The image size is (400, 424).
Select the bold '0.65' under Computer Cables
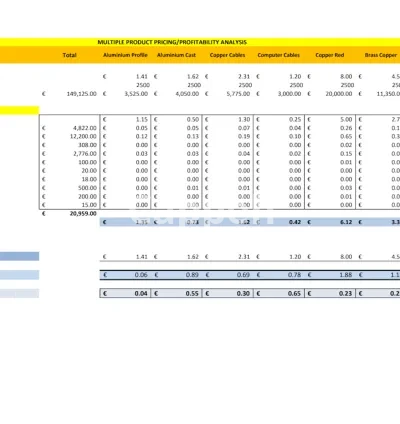coord(294,294)
